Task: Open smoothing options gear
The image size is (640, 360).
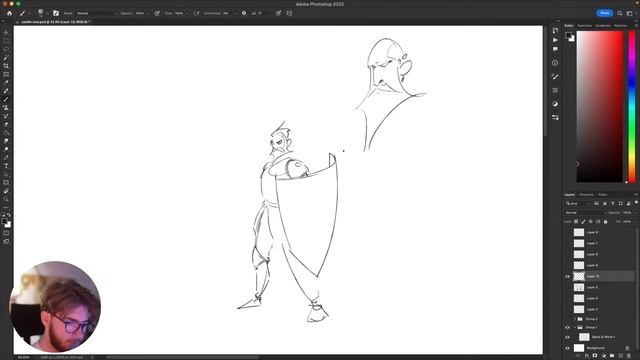Action: (244, 13)
